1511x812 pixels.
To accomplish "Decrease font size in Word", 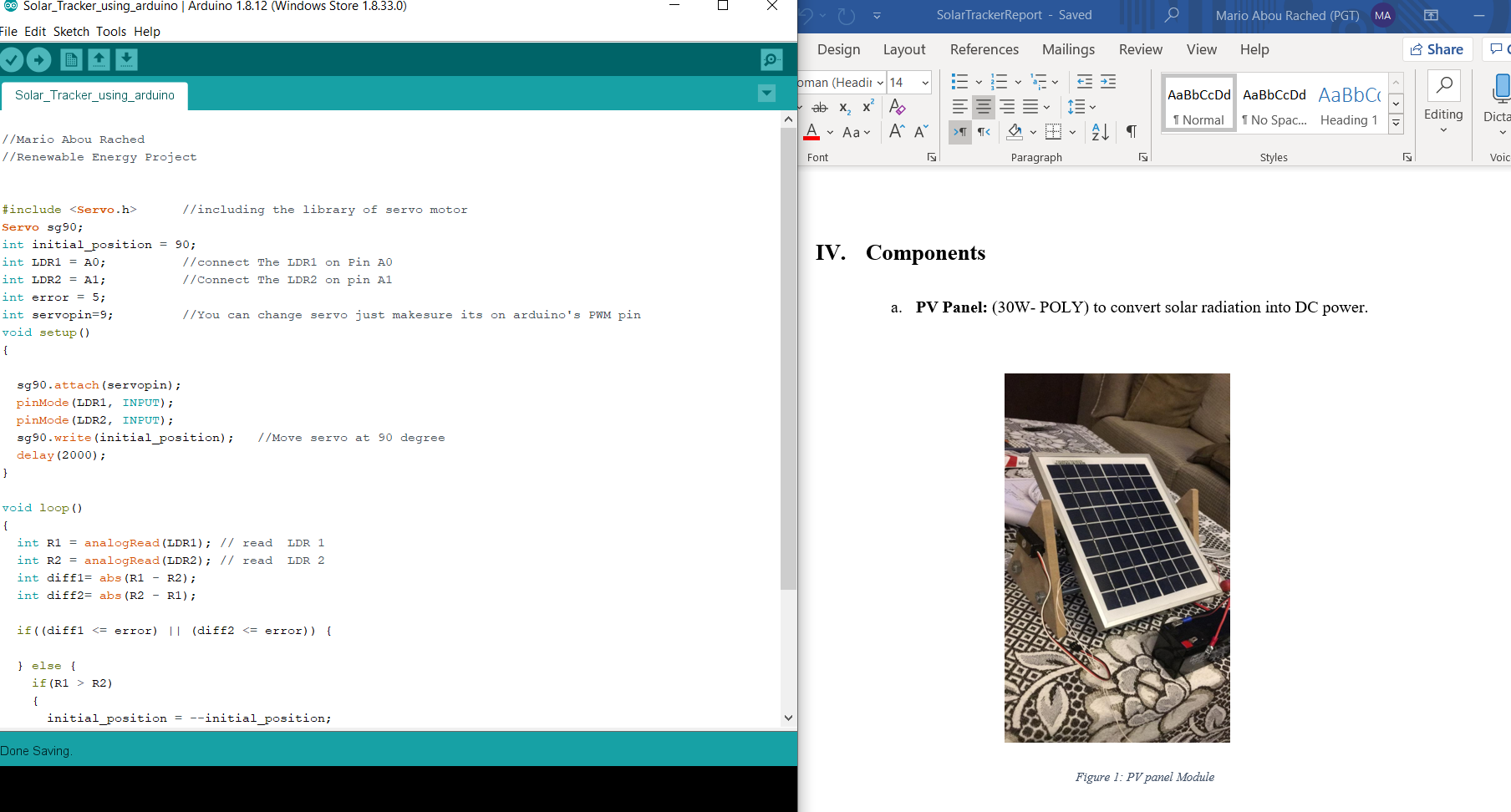I will [921, 131].
